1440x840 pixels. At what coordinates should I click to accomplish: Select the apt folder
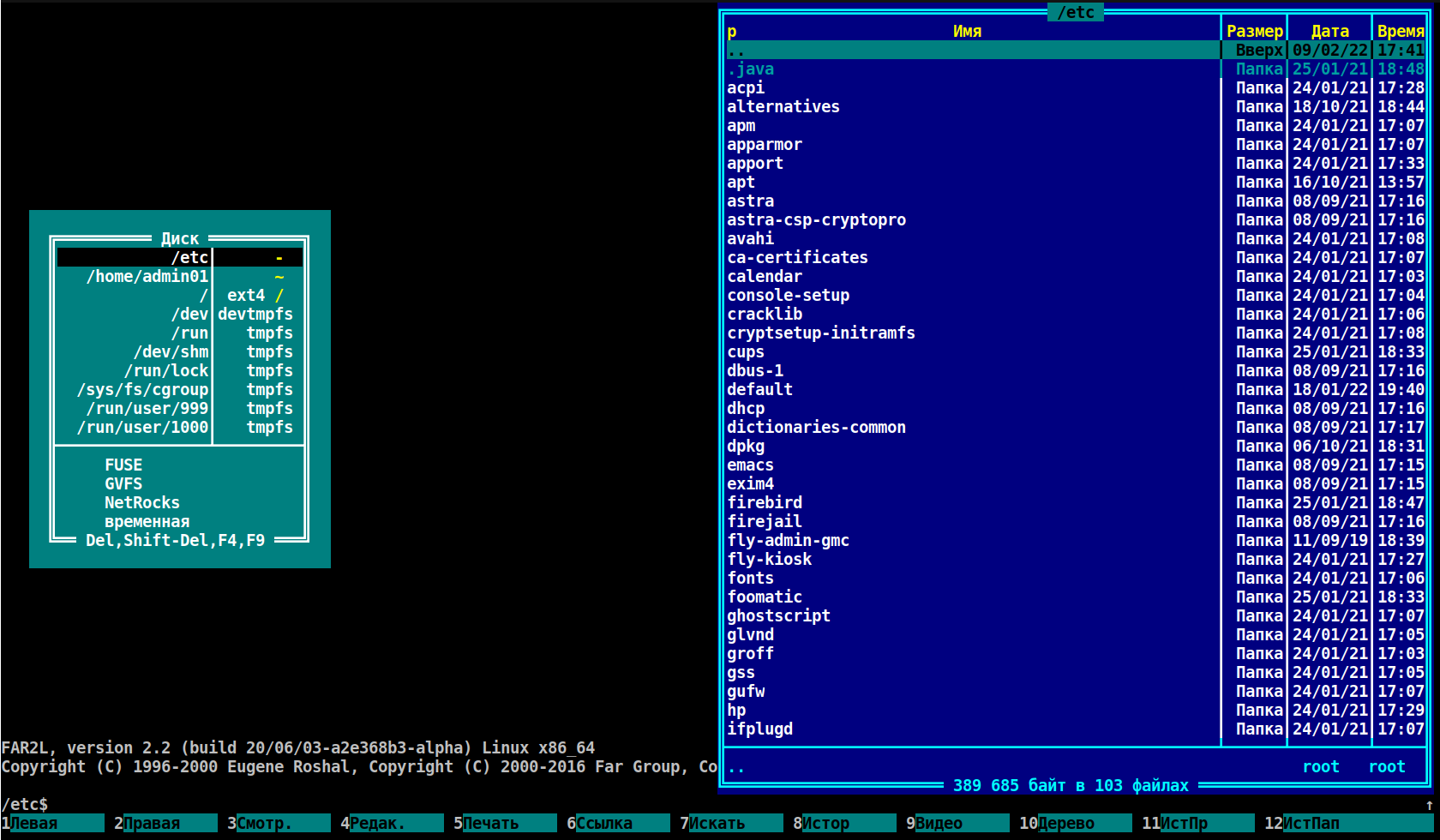1076,182
